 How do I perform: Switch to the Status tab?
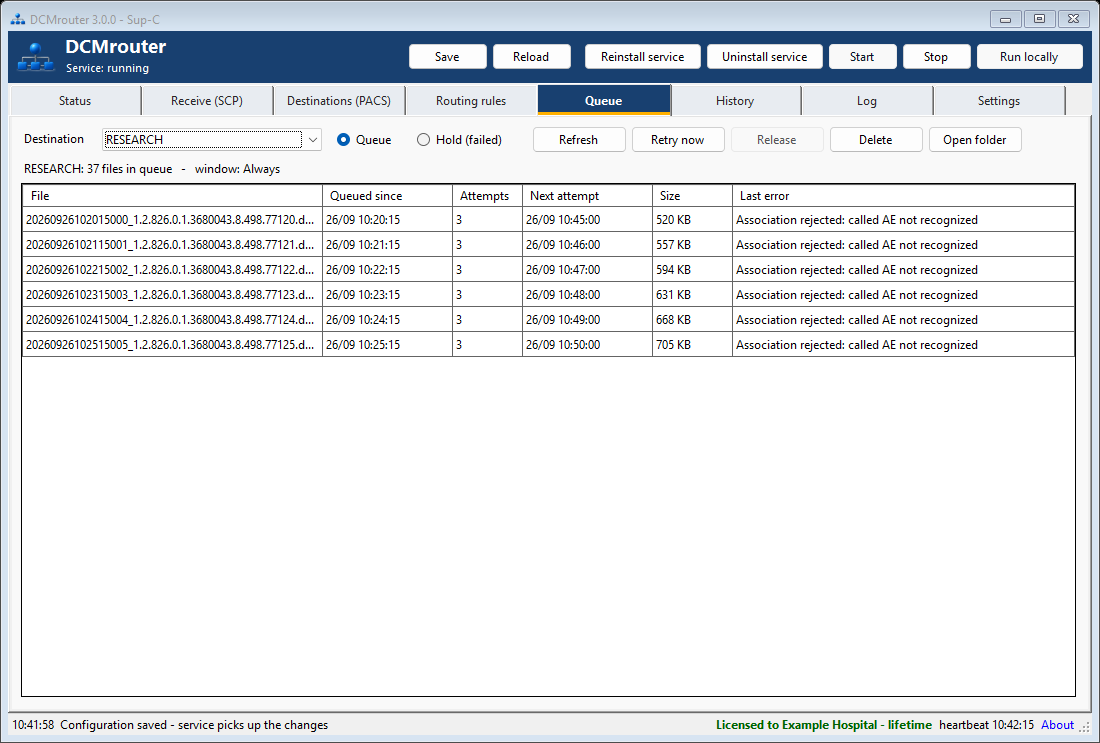click(75, 100)
